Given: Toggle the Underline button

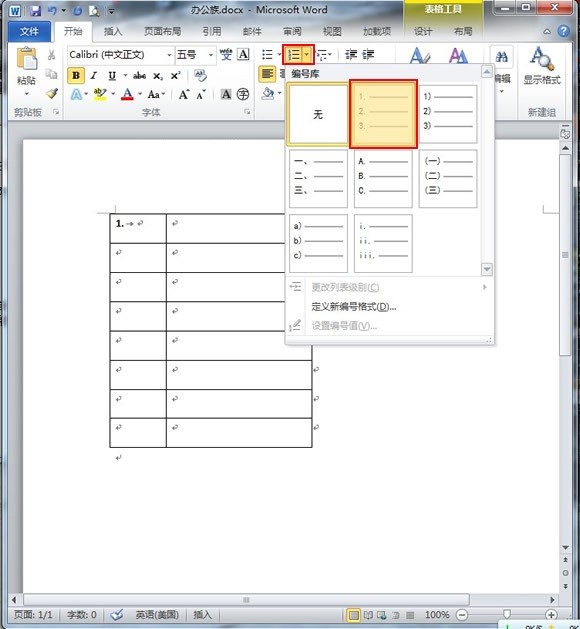Looking at the screenshot, I should point(112,75).
